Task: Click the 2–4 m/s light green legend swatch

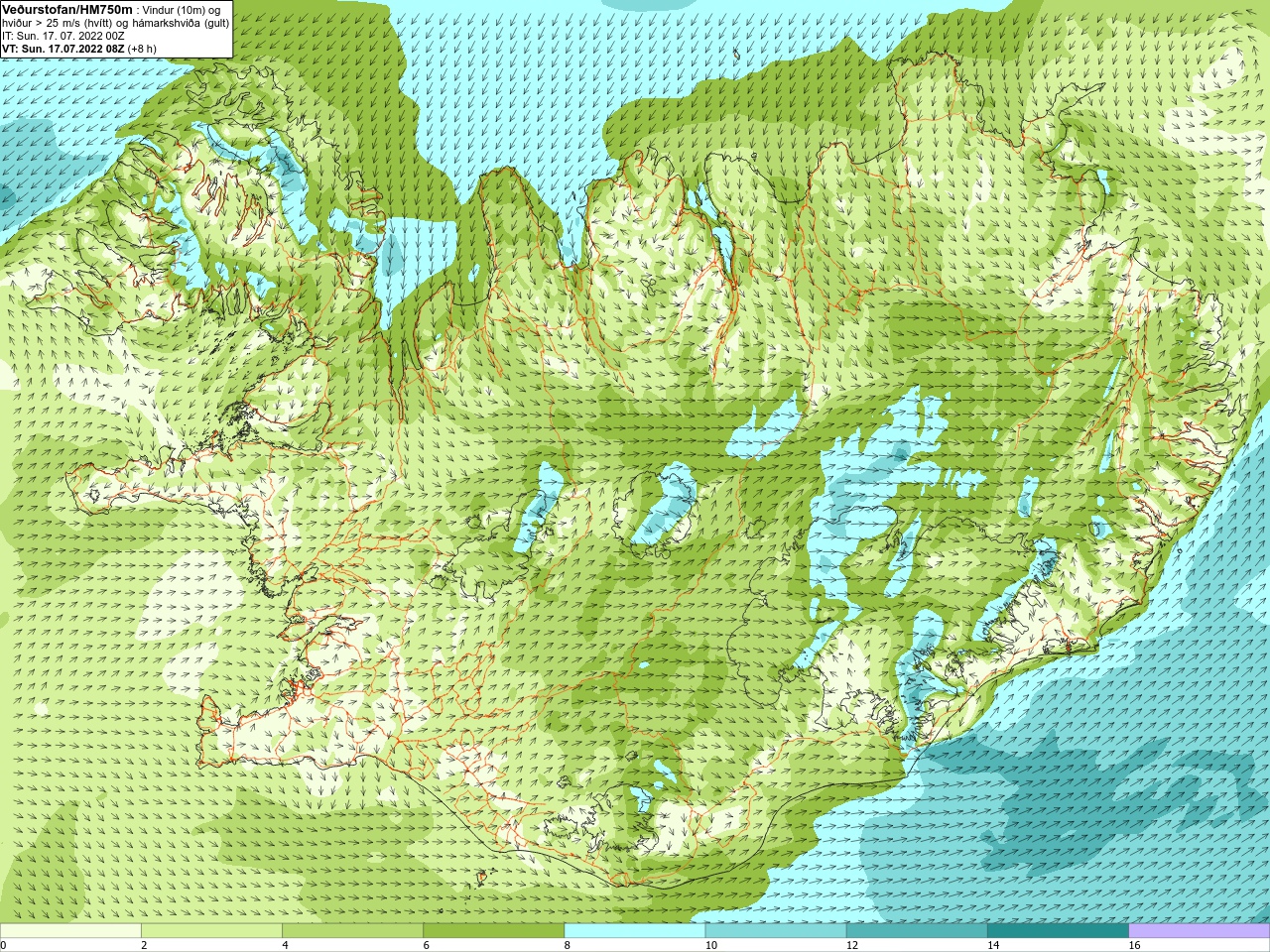Action: [211, 931]
